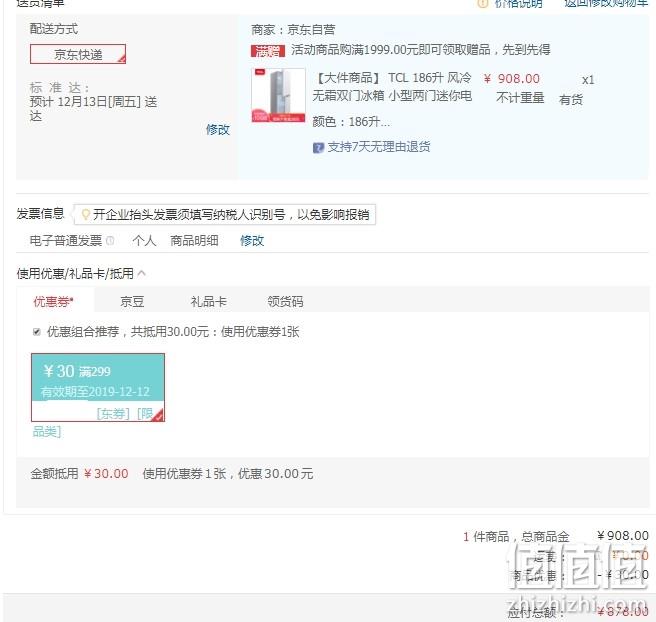Viewport: 656px width, 622px height.
Task: Click the 满赠 promotion badge
Action: (268, 51)
